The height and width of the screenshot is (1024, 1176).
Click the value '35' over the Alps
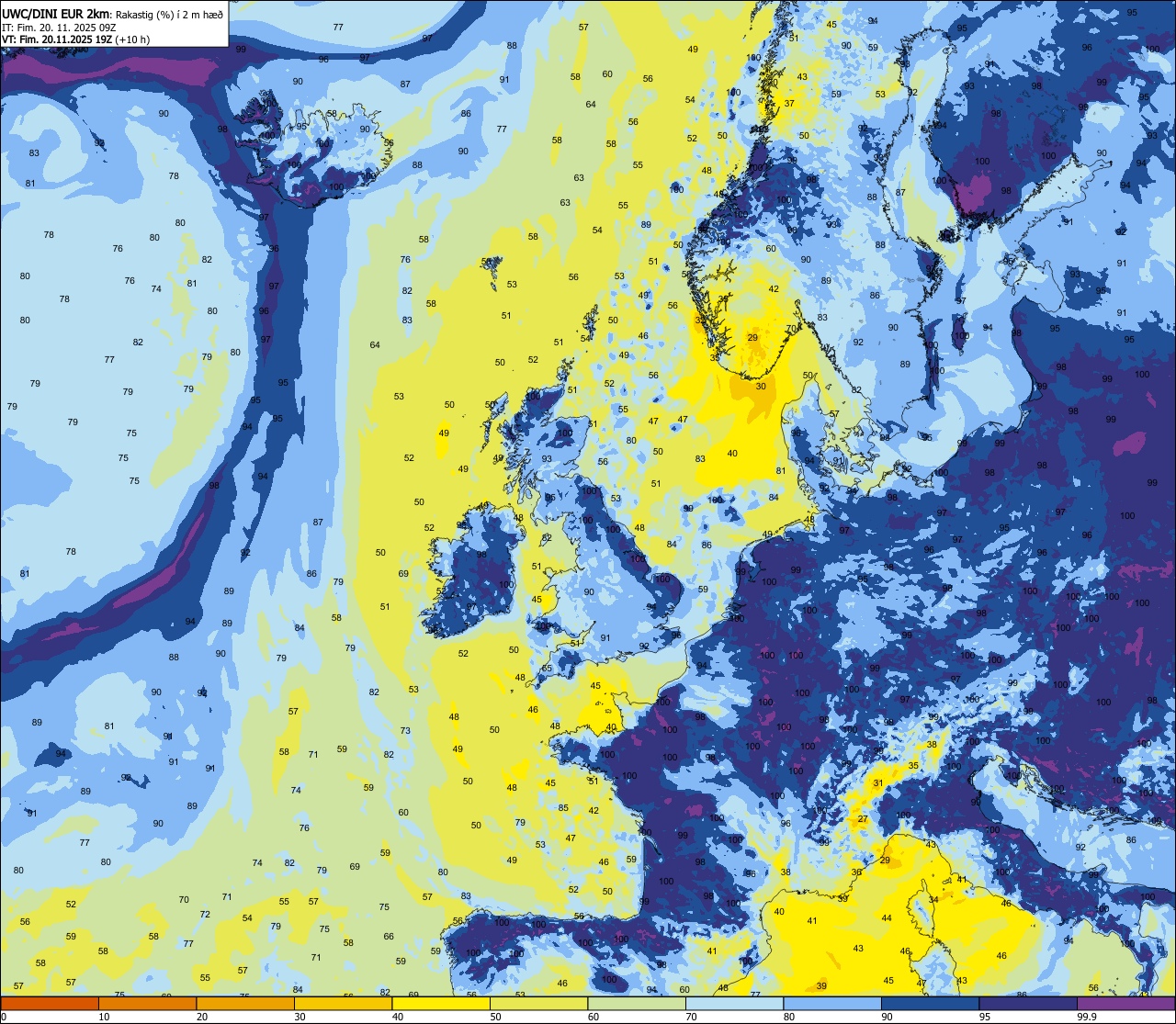coord(913,765)
